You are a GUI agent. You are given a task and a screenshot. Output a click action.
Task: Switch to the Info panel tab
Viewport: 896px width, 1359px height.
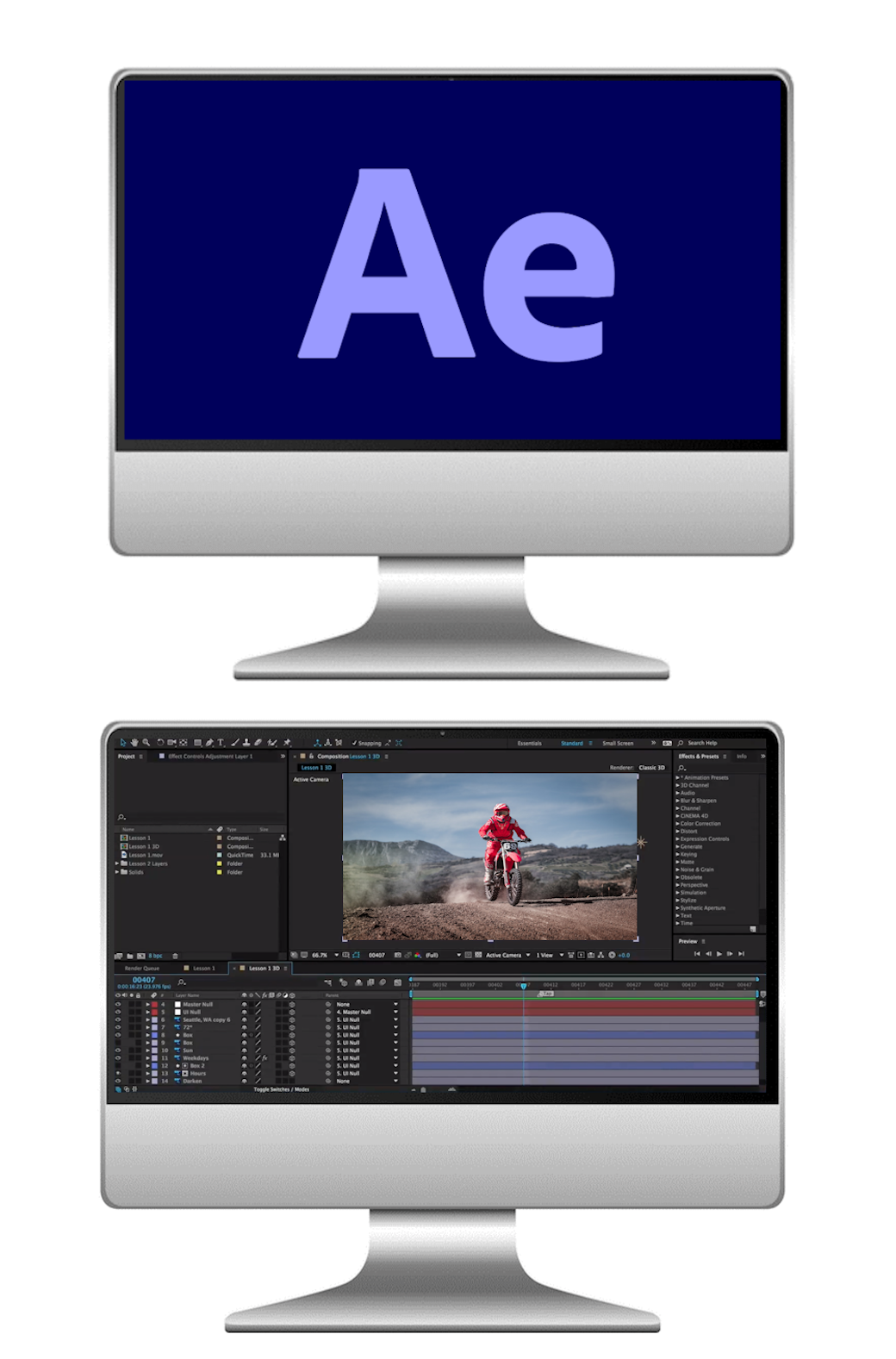pyautogui.click(x=741, y=756)
